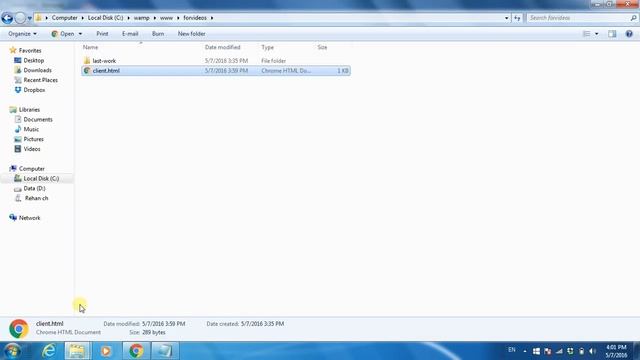Select client.html file name
Image resolution: width=640 pixels, height=360 pixels.
[106, 71]
